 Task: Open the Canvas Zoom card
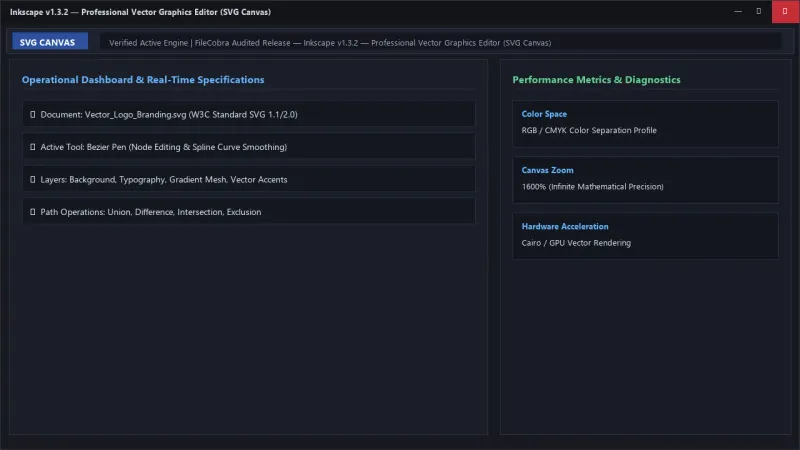(645, 180)
